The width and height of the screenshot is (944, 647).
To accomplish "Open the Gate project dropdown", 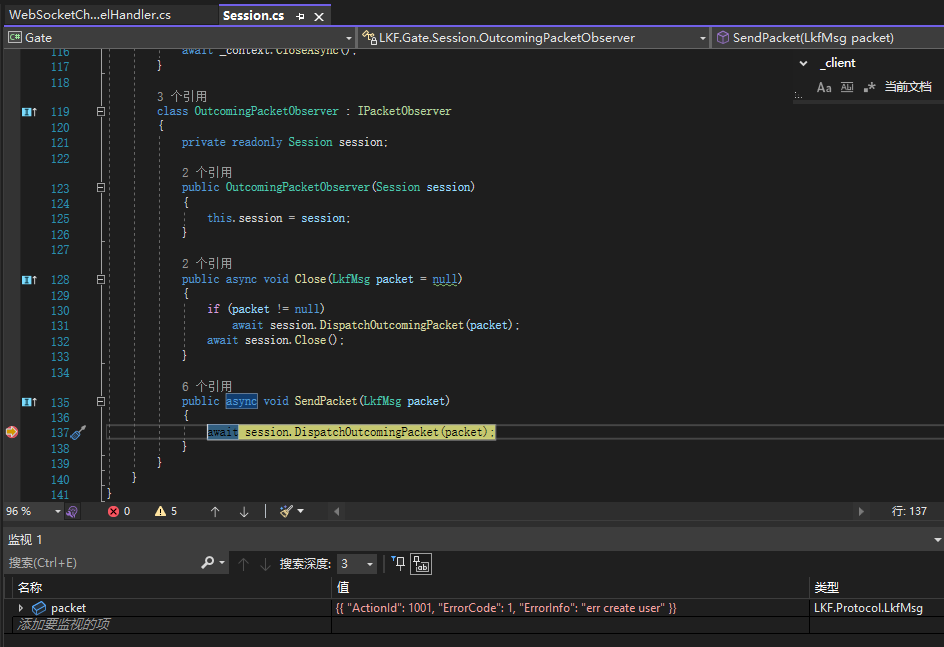I will [x=180, y=37].
